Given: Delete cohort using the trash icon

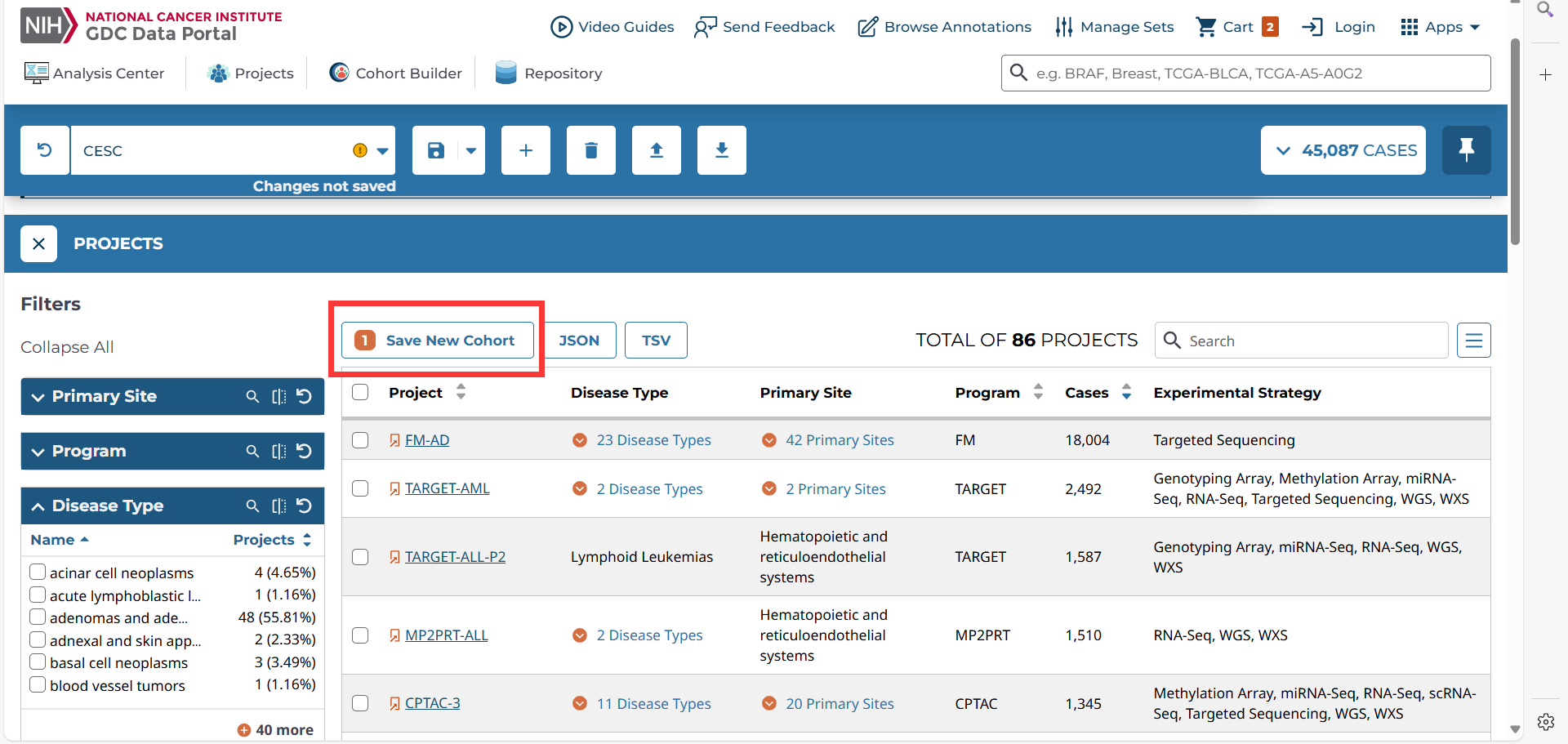Looking at the screenshot, I should tap(591, 150).
